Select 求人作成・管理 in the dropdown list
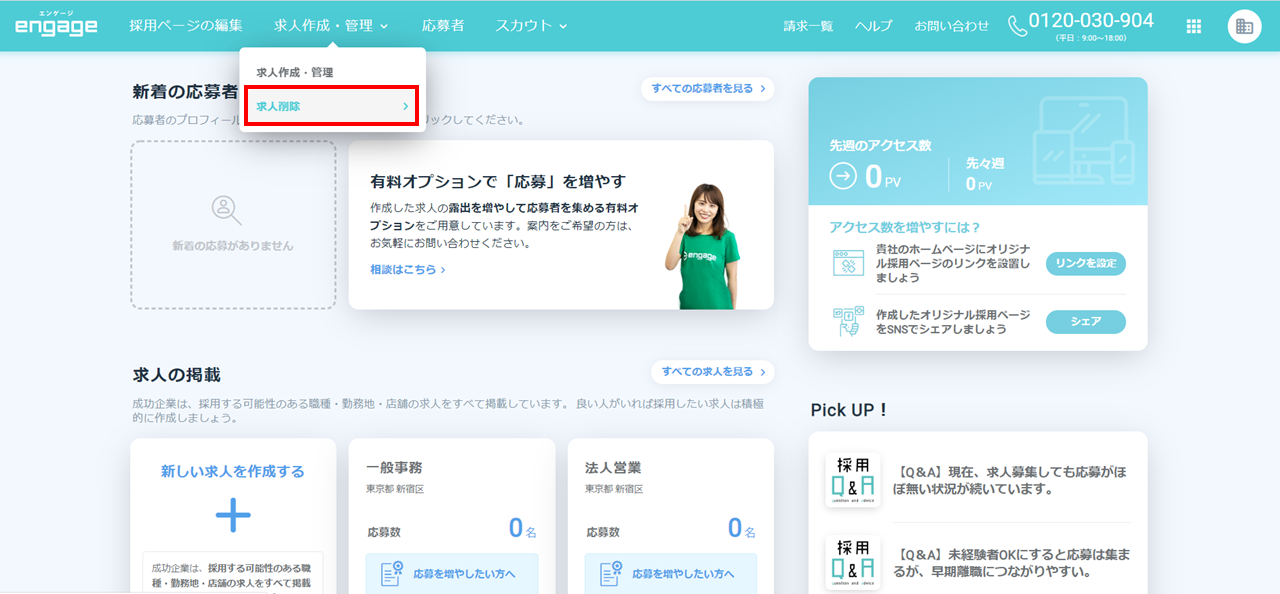 [x=295, y=73]
